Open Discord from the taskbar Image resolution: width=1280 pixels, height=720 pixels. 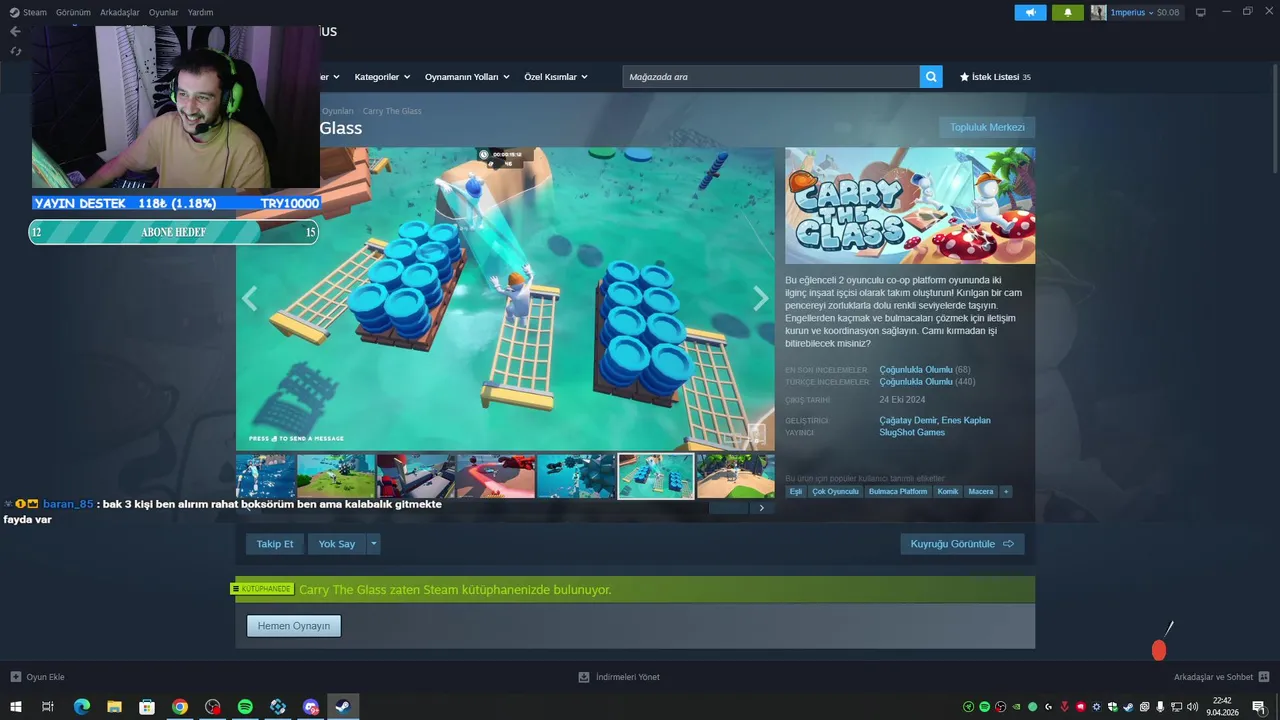pos(311,707)
